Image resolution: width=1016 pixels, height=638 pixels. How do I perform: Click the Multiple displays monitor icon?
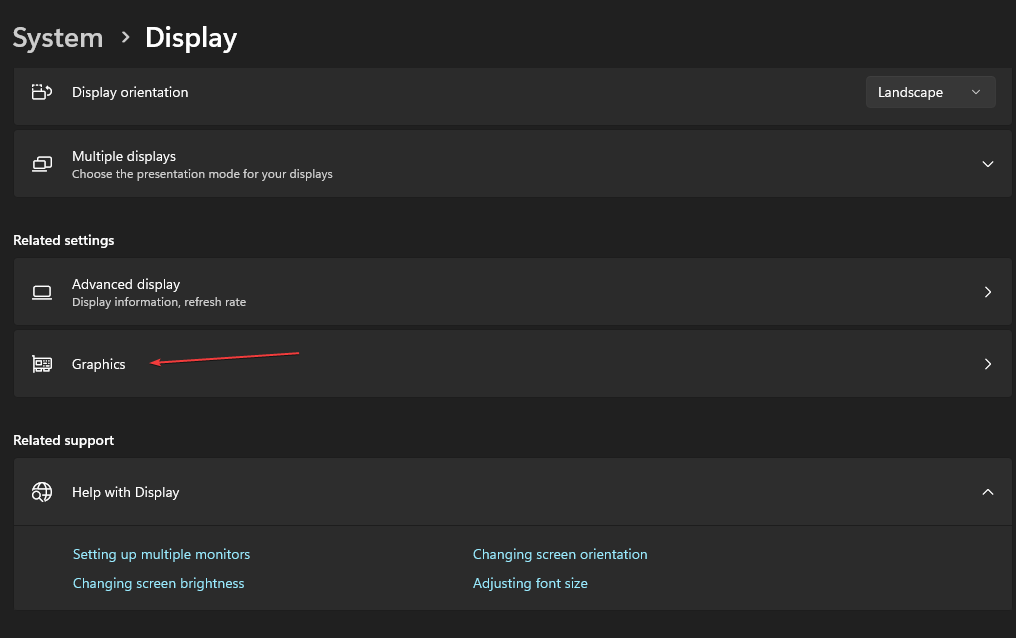coord(42,164)
